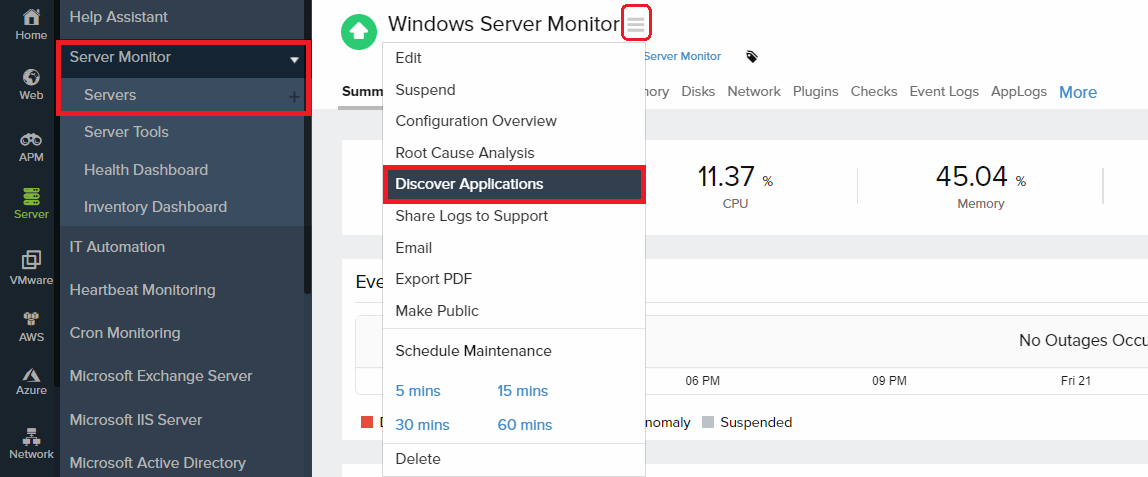The width and height of the screenshot is (1148, 477).
Task: Open the APM binoculars icon
Action: (31, 140)
